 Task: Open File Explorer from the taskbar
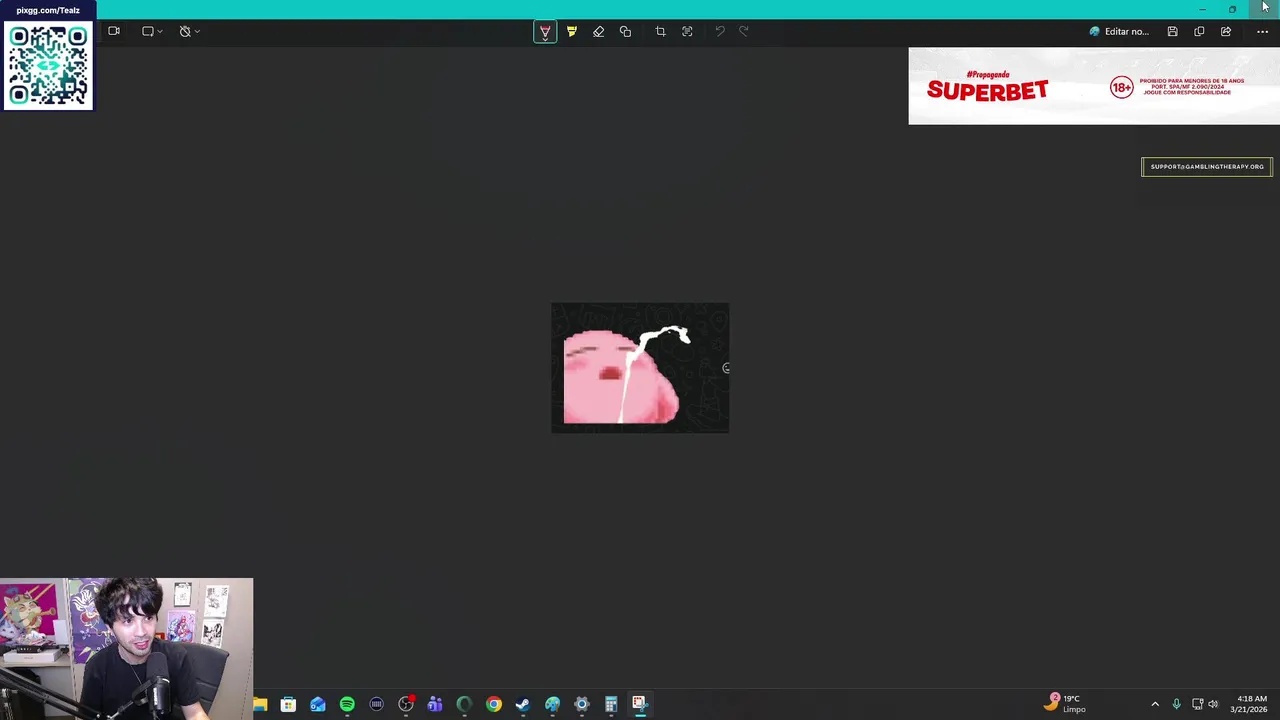(260, 705)
